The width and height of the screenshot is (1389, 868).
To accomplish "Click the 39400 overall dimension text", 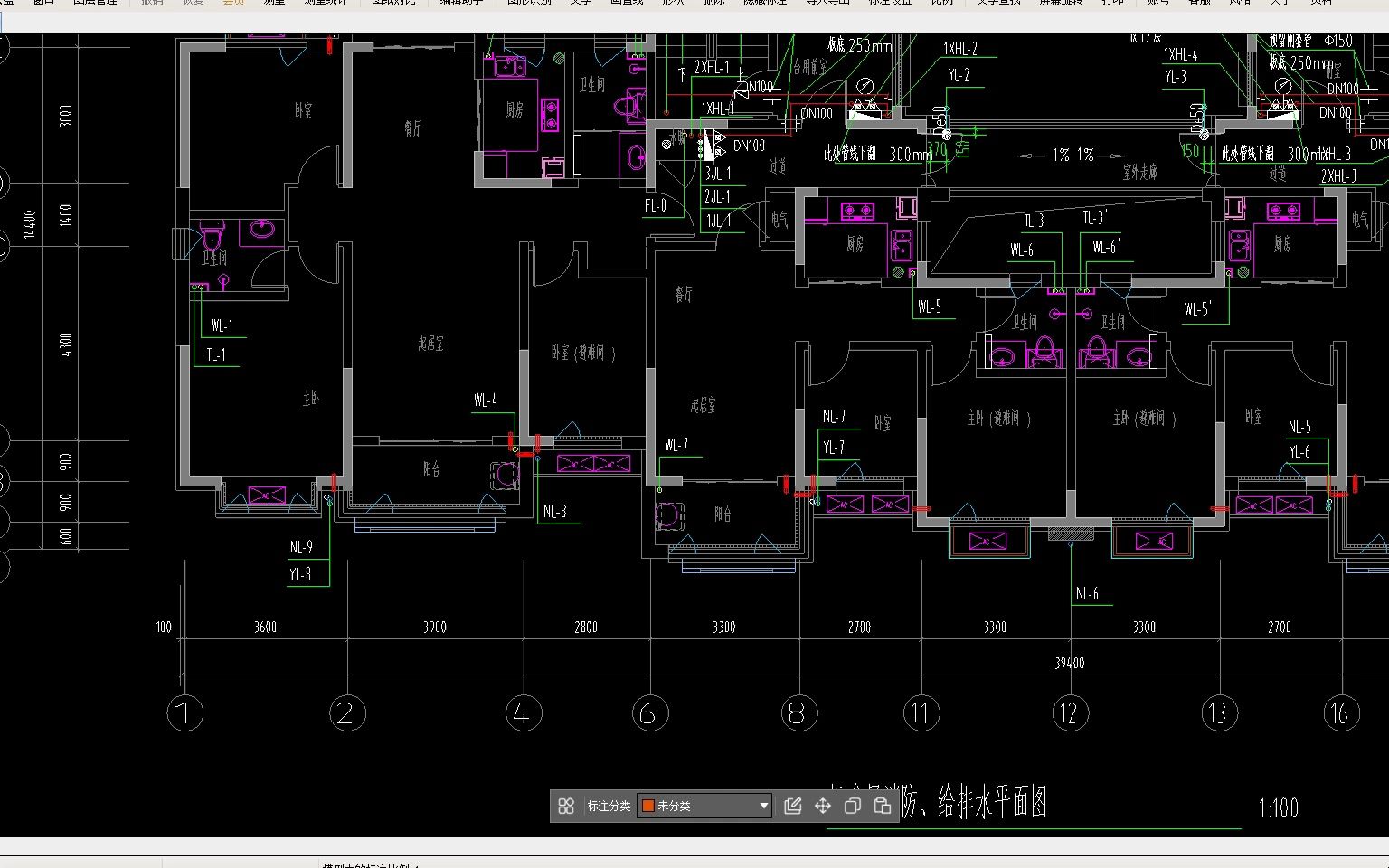I will (x=1070, y=664).
